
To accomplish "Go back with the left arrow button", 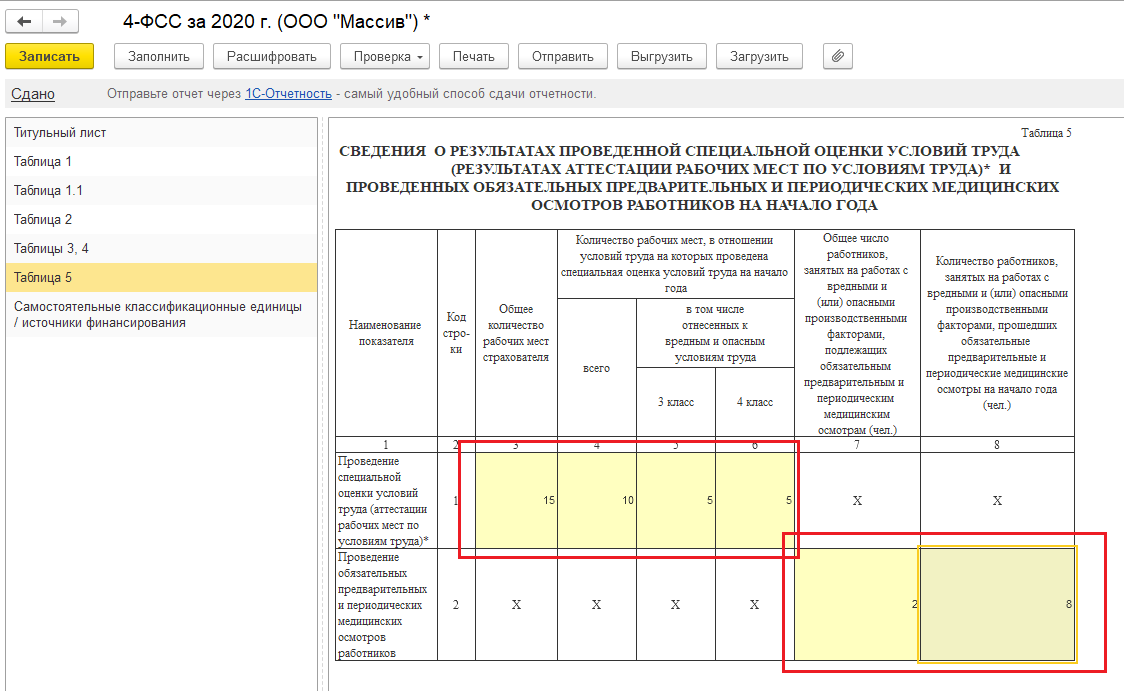I will coord(24,22).
